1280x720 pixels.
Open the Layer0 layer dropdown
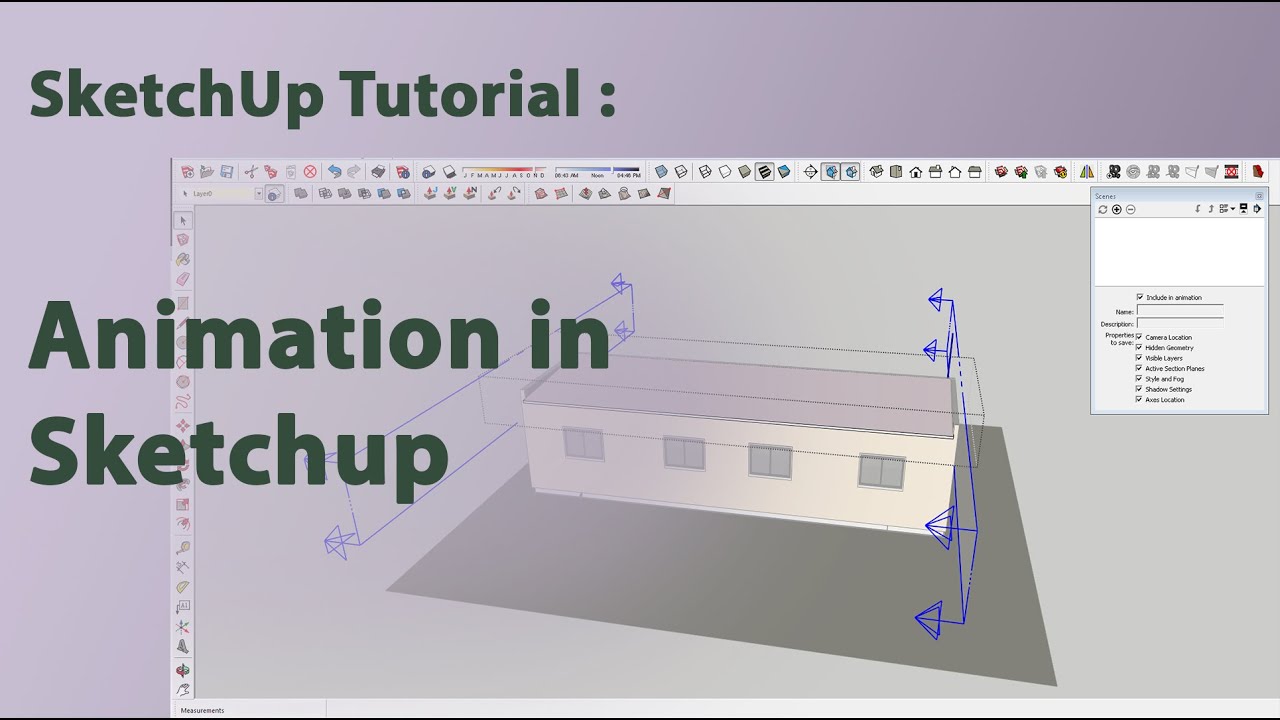pos(259,194)
